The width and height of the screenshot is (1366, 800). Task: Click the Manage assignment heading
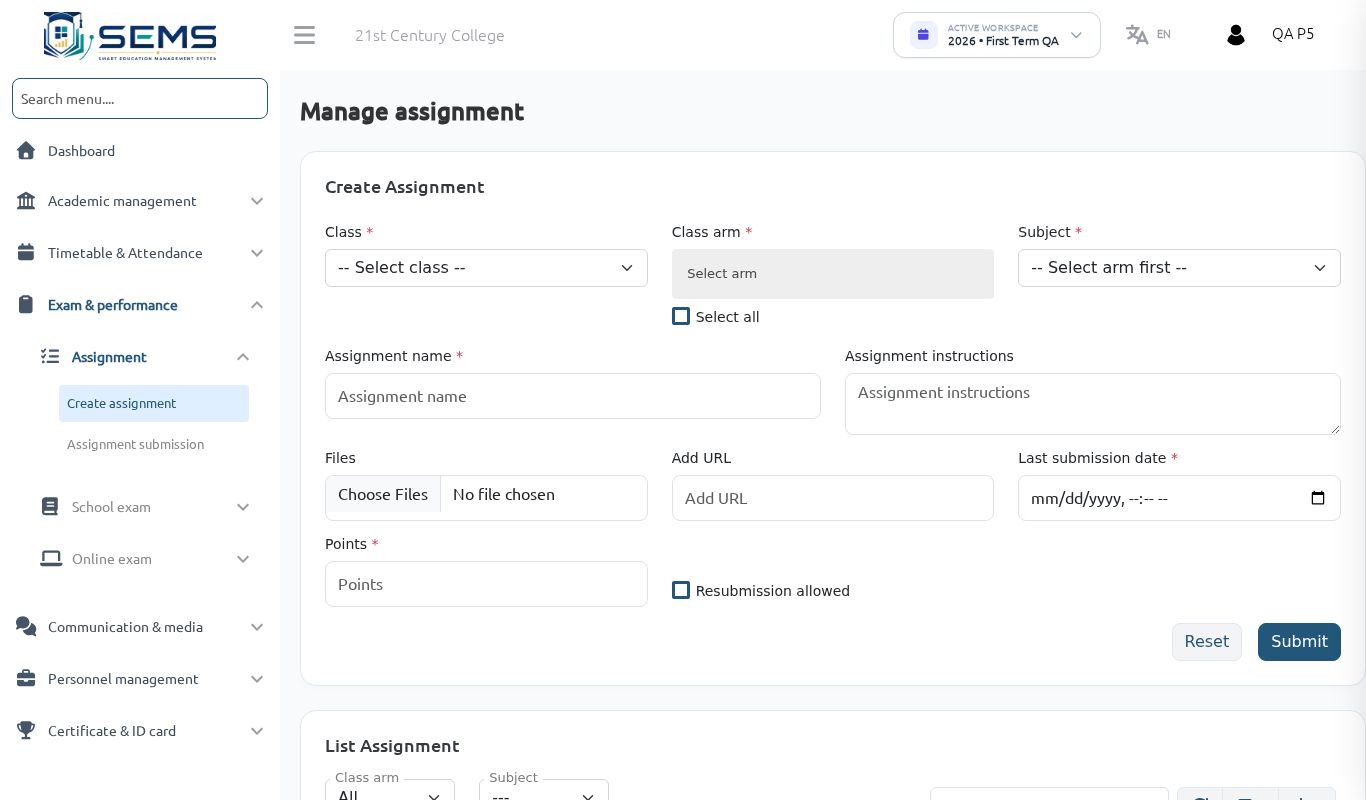point(412,111)
